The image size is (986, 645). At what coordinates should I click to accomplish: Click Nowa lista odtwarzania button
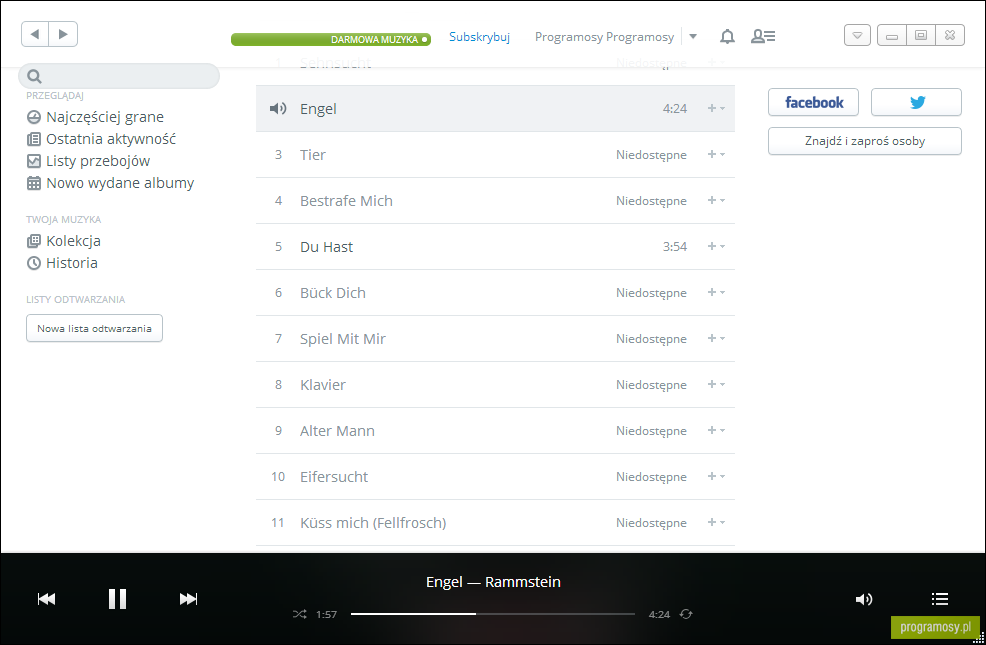point(94,328)
